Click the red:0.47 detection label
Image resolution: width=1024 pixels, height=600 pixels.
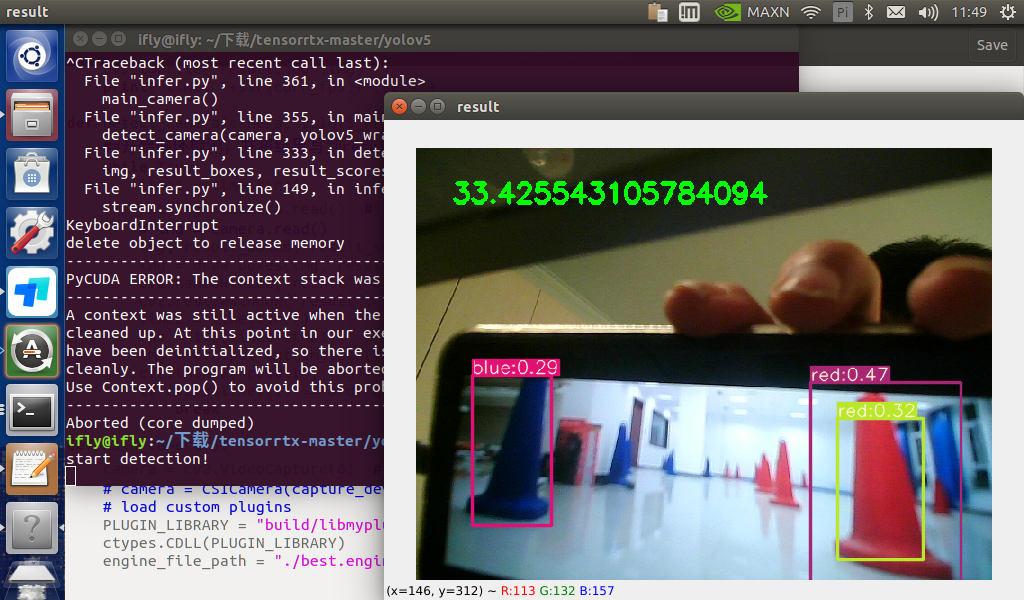point(850,375)
